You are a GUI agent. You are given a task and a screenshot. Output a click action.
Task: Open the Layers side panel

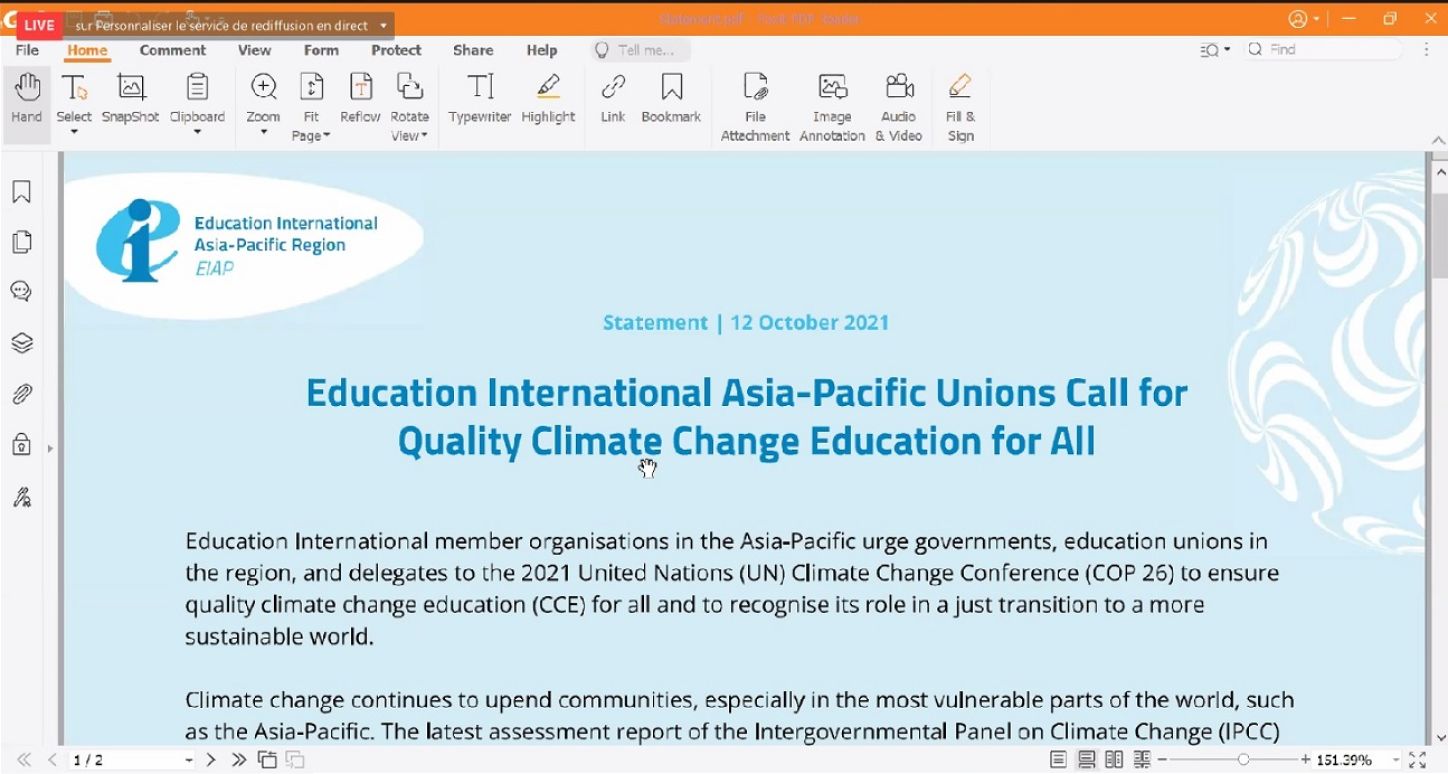[x=21, y=343]
